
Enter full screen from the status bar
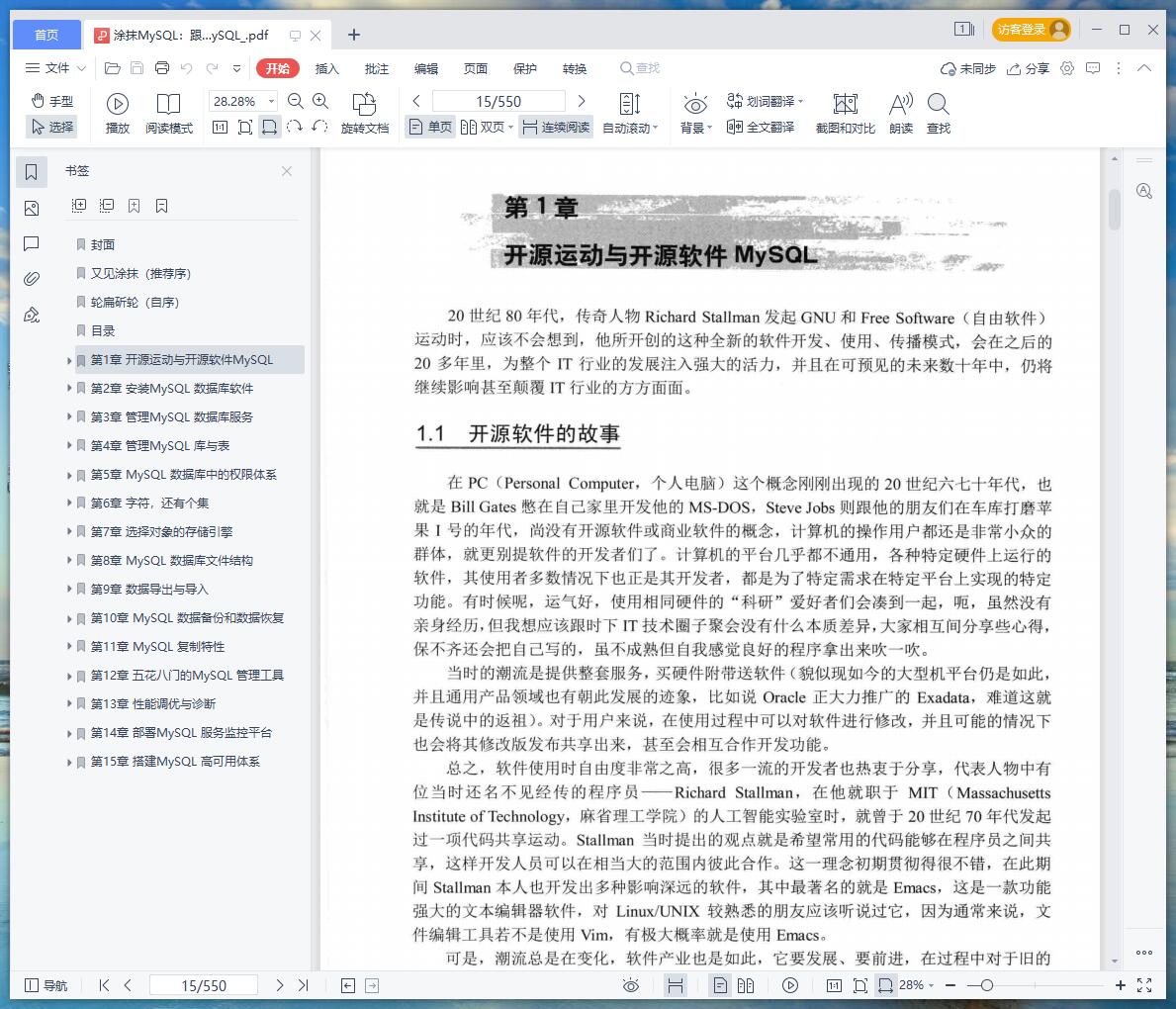click(1144, 985)
